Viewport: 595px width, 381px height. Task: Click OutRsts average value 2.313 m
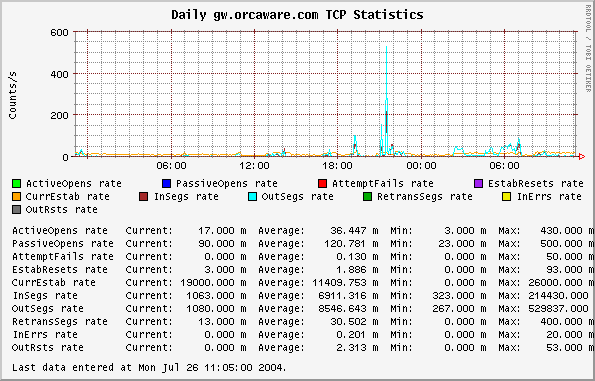(x=357, y=348)
